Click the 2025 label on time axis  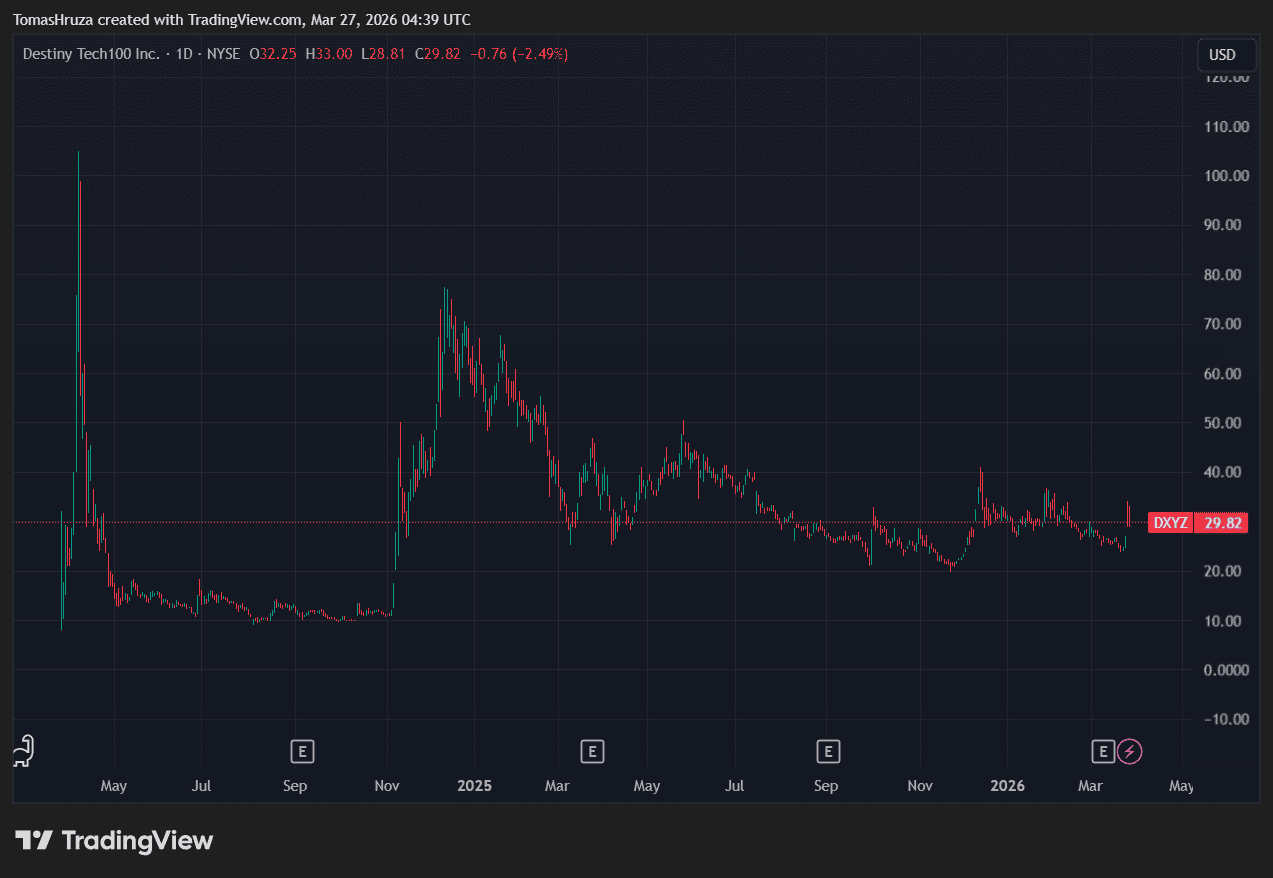(474, 786)
